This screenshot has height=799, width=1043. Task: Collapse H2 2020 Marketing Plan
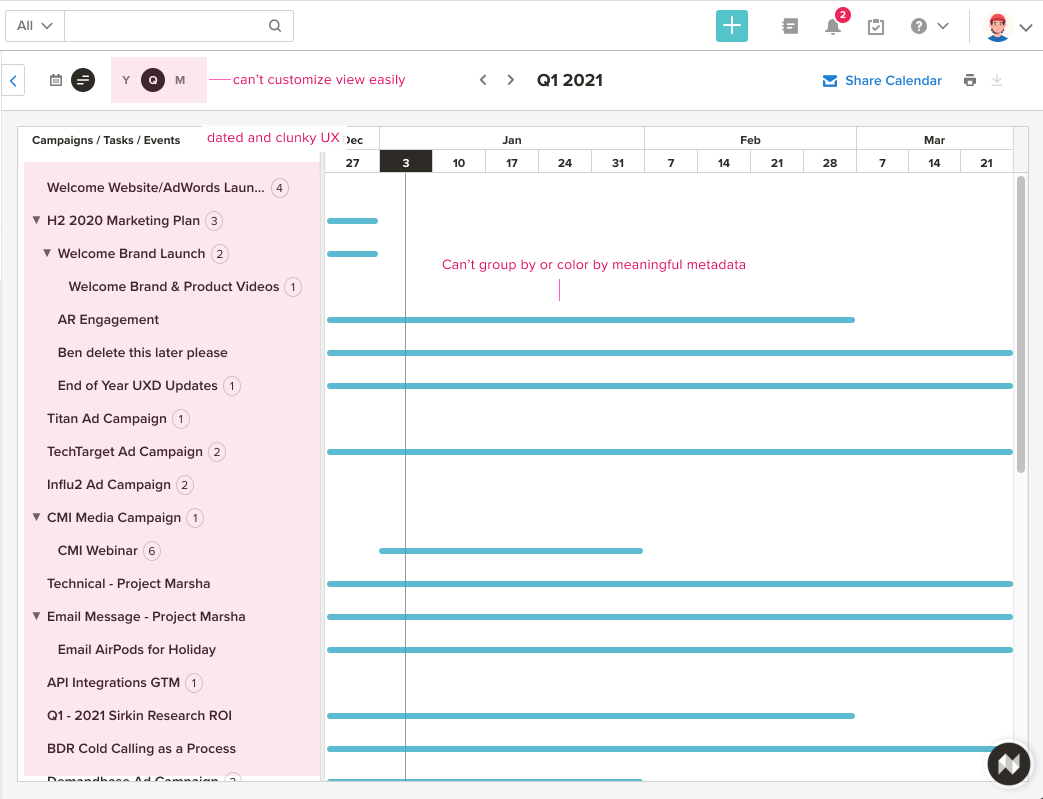(37, 220)
